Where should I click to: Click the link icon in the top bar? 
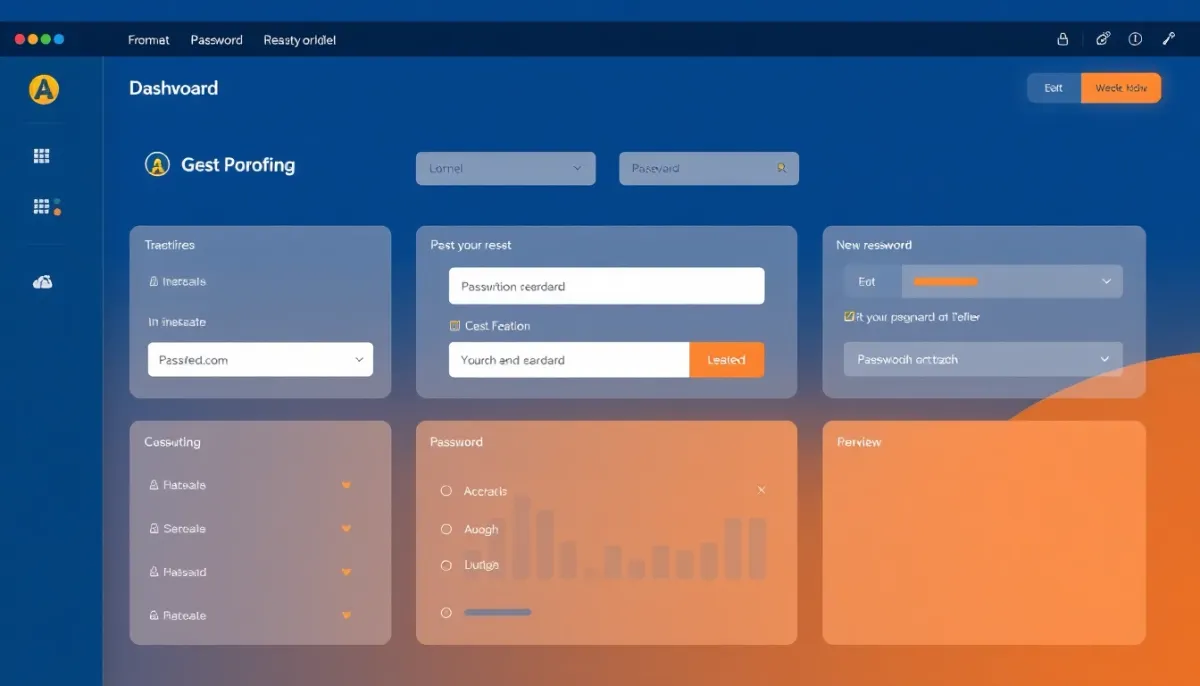pyautogui.click(x=1103, y=39)
